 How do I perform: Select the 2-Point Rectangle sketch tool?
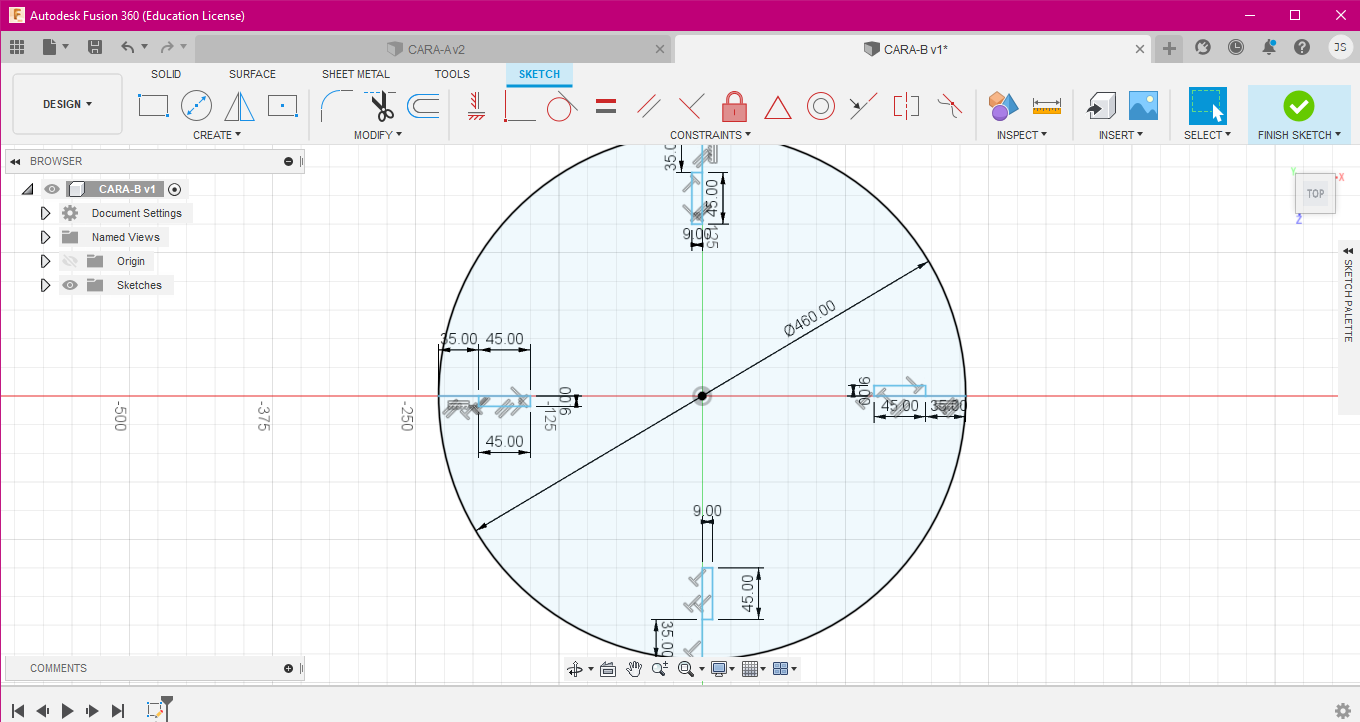[x=153, y=105]
